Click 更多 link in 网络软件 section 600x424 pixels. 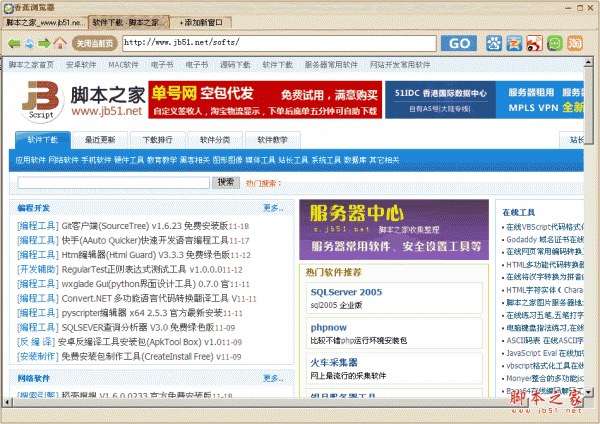click(273, 378)
